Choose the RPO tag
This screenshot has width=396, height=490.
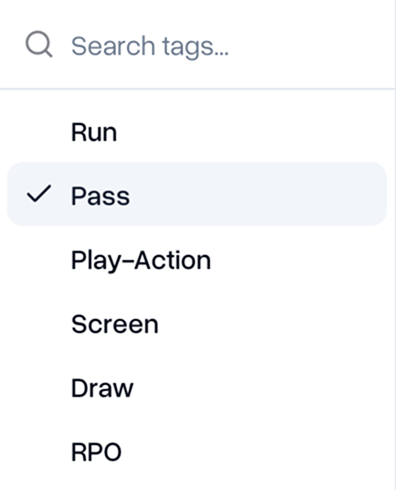[197, 452]
